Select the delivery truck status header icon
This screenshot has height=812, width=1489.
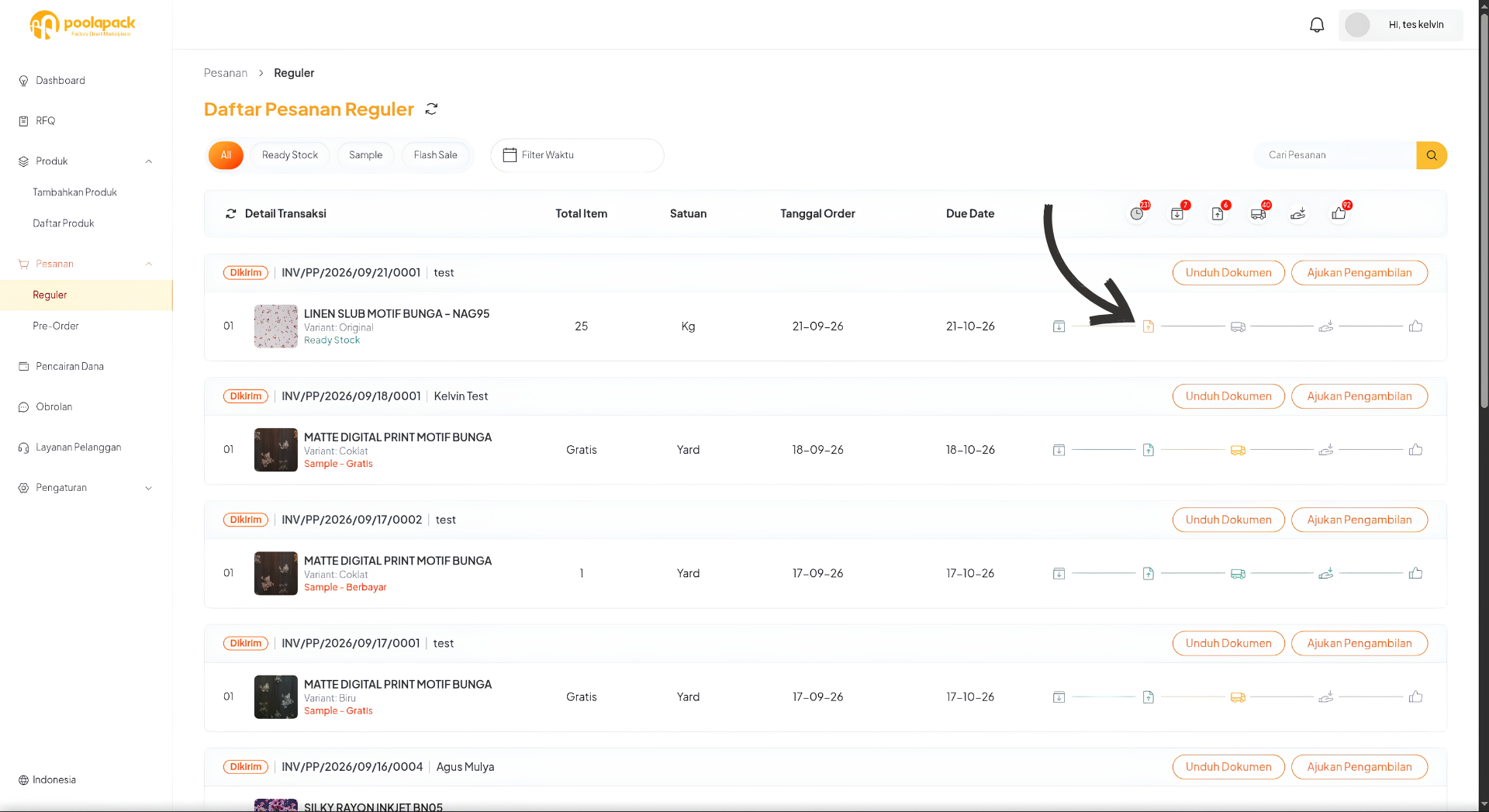(x=1258, y=213)
